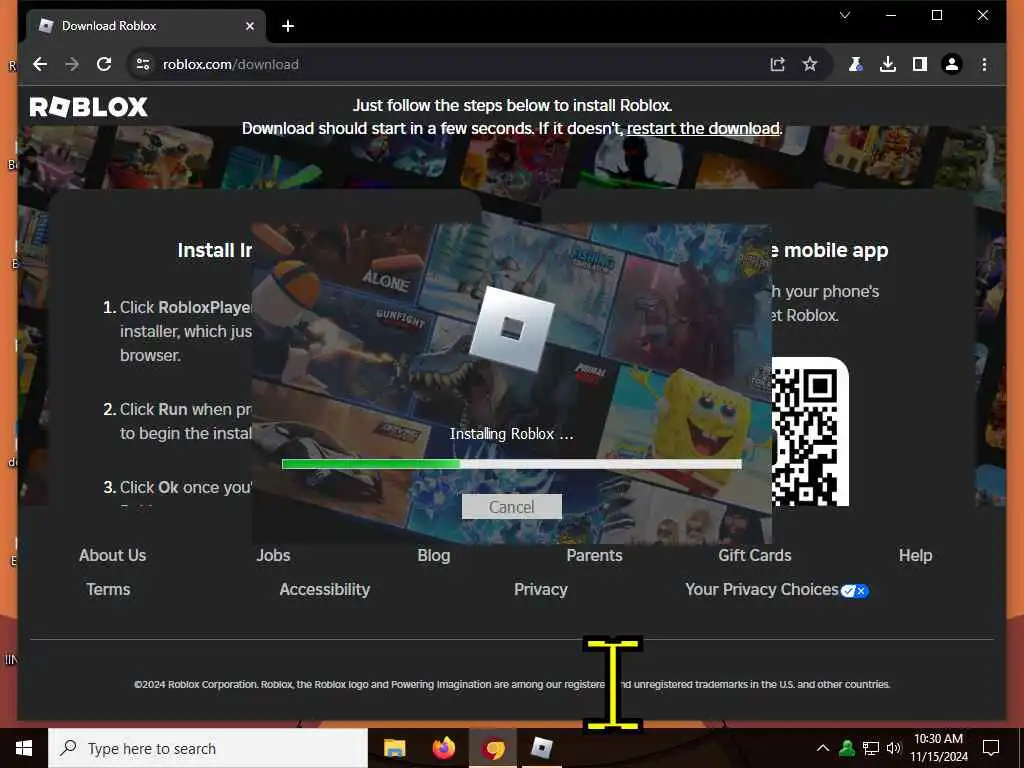Viewport: 1024px width, 768px height.
Task: Open the clock showing 10:30 AM
Action: pyautogui.click(x=938, y=748)
